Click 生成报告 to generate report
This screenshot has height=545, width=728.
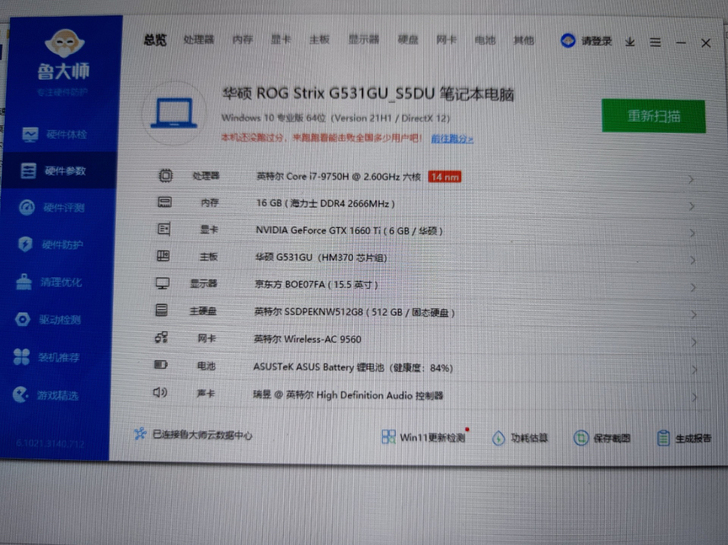click(684, 438)
